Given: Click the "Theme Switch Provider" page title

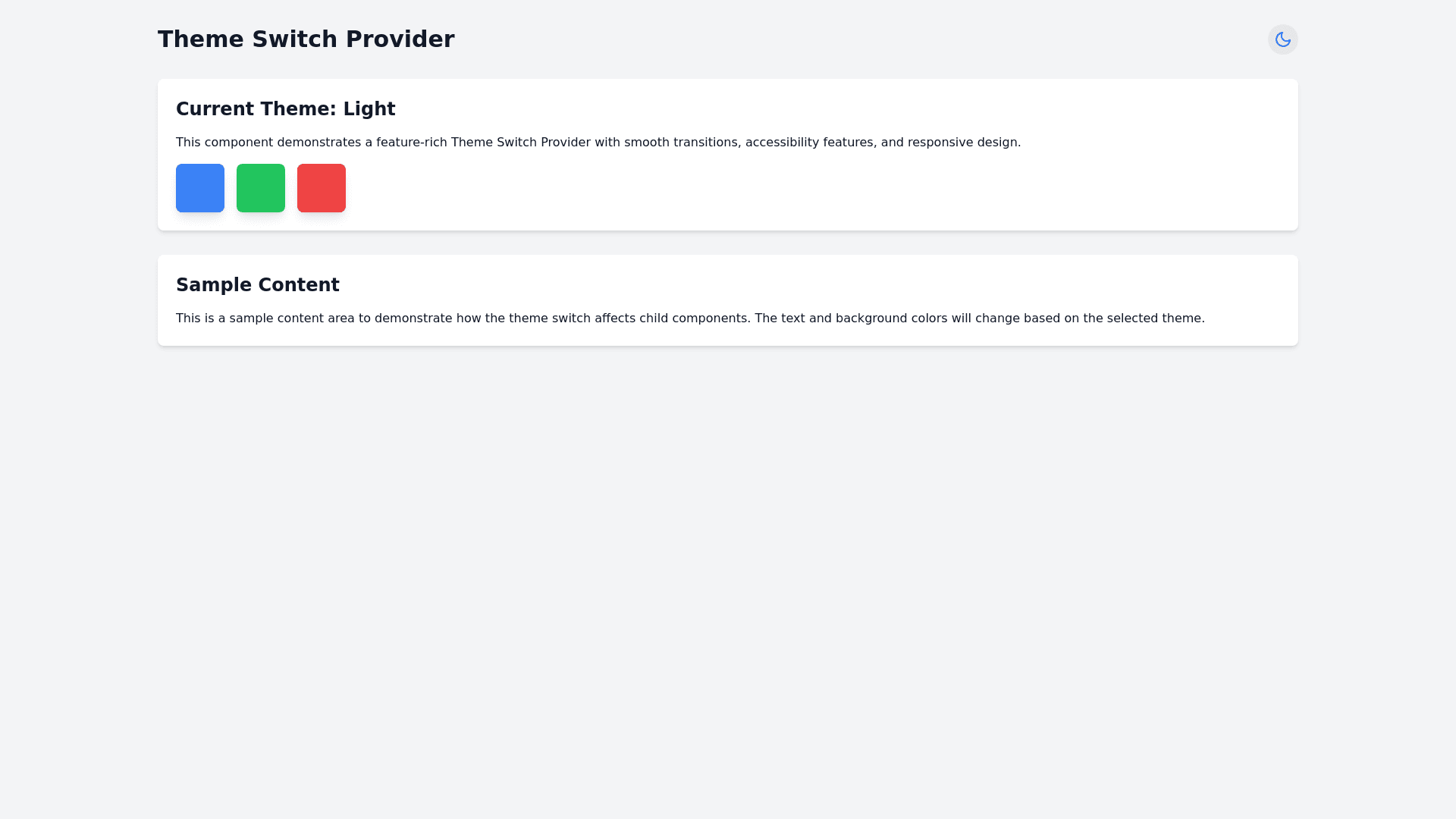Looking at the screenshot, I should click(x=306, y=39).
